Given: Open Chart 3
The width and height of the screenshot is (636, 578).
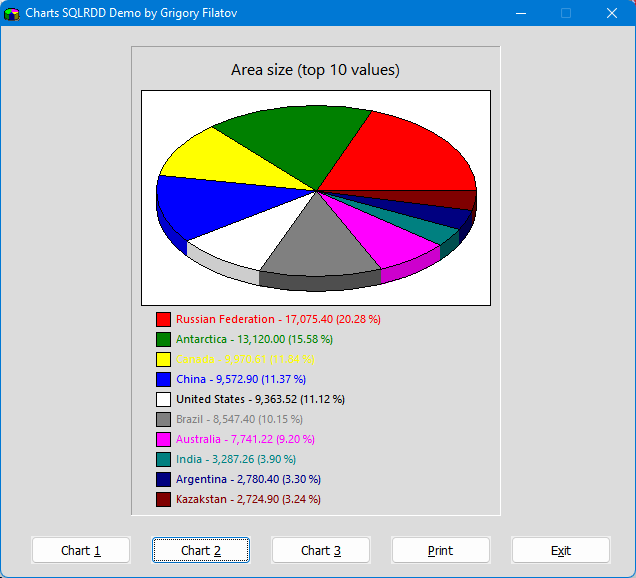Looking at the screenshot, I should point(321,550).
